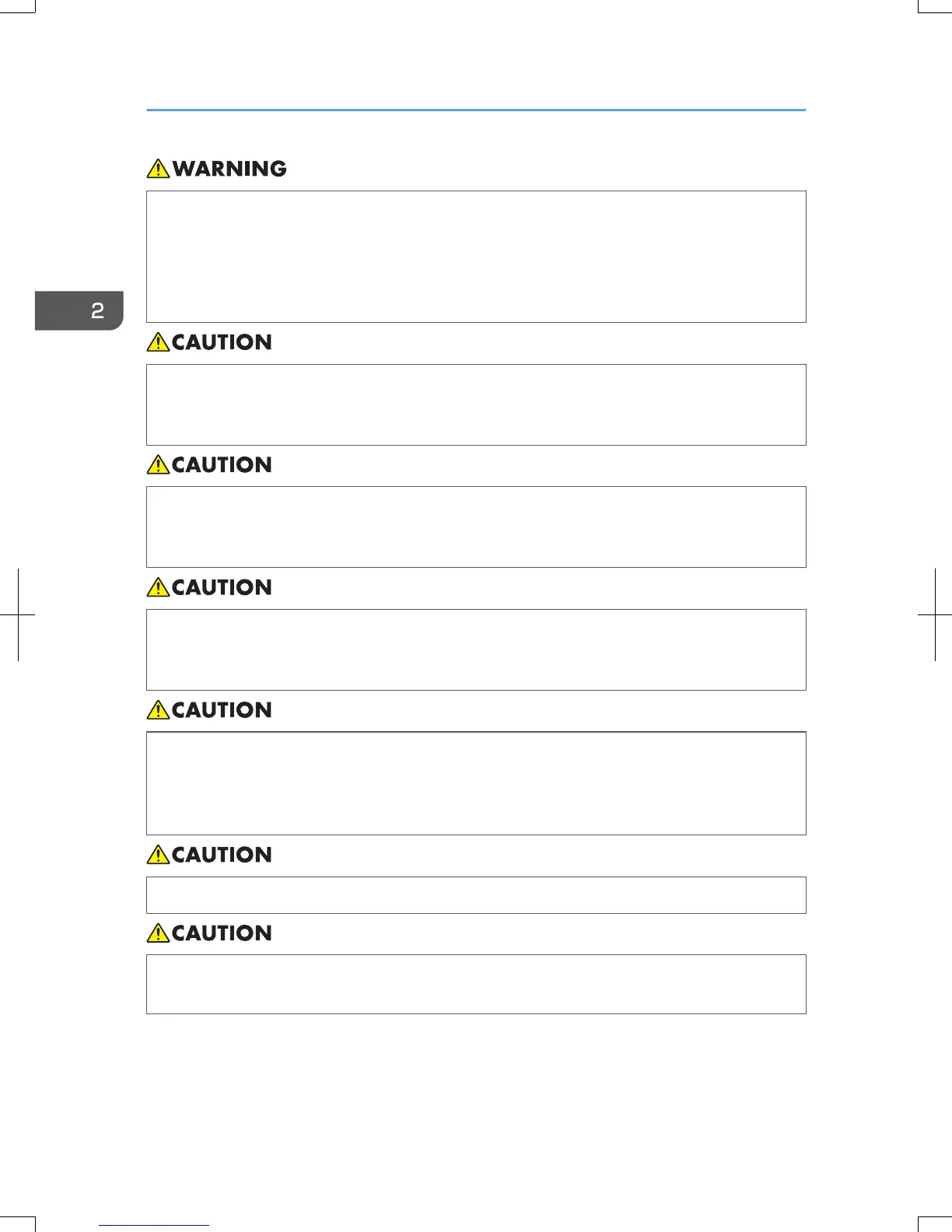Click the triangle icon of the second CAUTION heading
This screenshot has width=952, height=1232.
pos(158,465)
